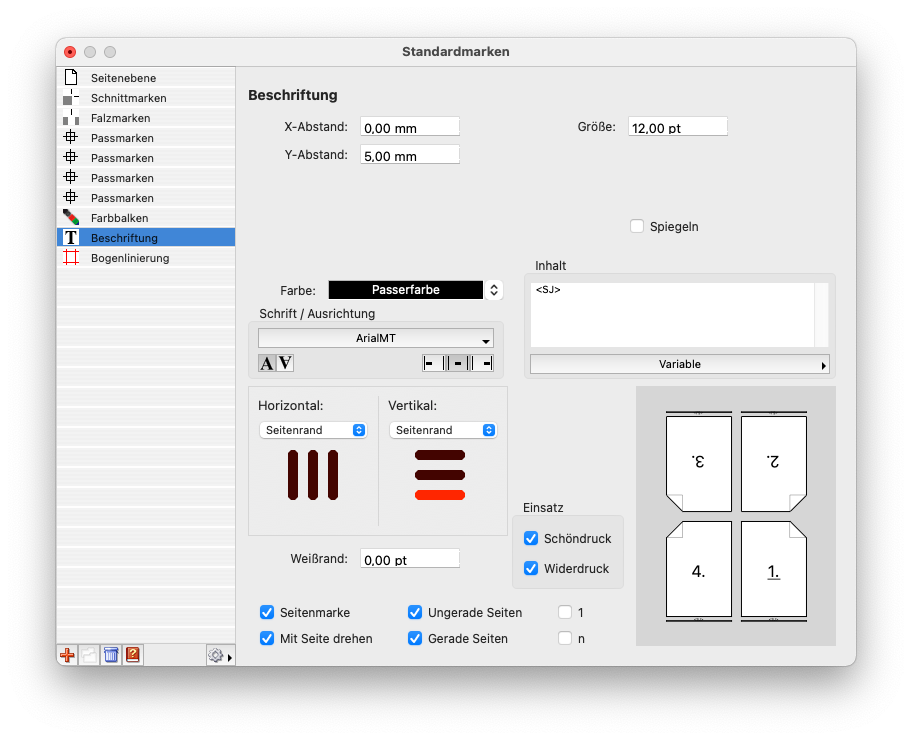This screenshot has width=912, height=740.
Task: Click into the X-Abstand field
Action: 410,127
